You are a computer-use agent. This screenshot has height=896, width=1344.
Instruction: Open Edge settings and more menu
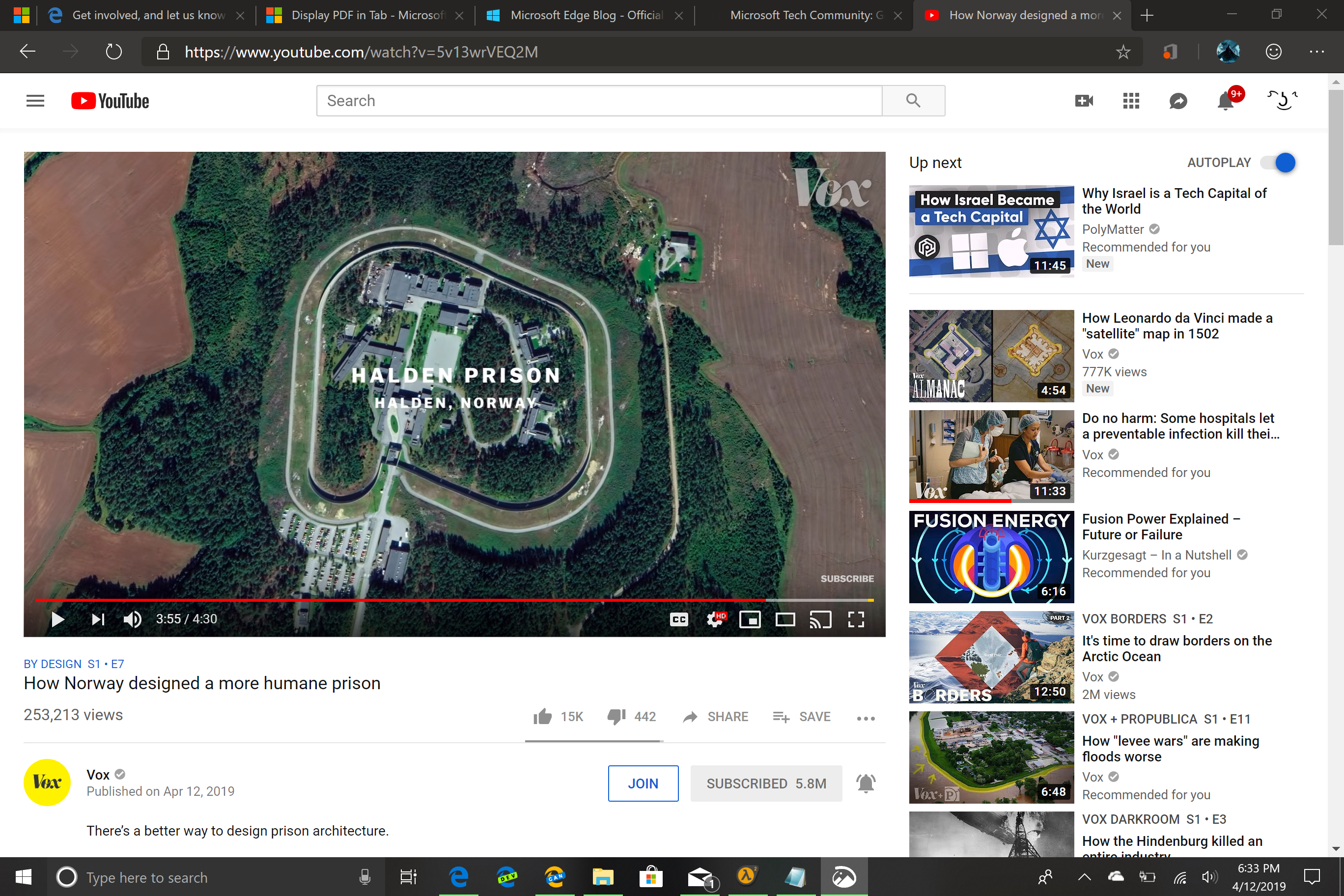tap(1316, 52)
